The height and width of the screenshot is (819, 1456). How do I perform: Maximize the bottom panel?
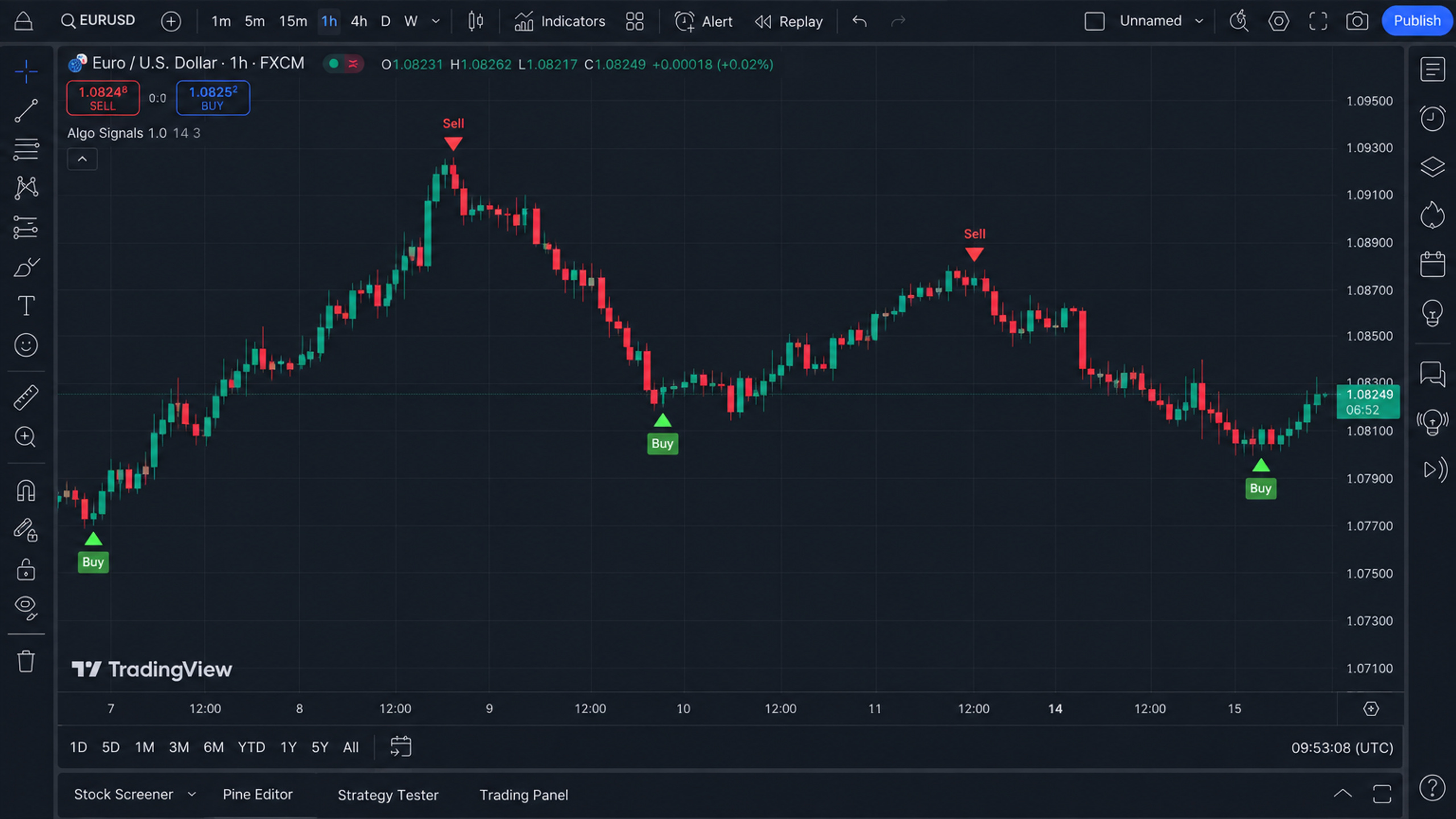tap(1381, 793)
